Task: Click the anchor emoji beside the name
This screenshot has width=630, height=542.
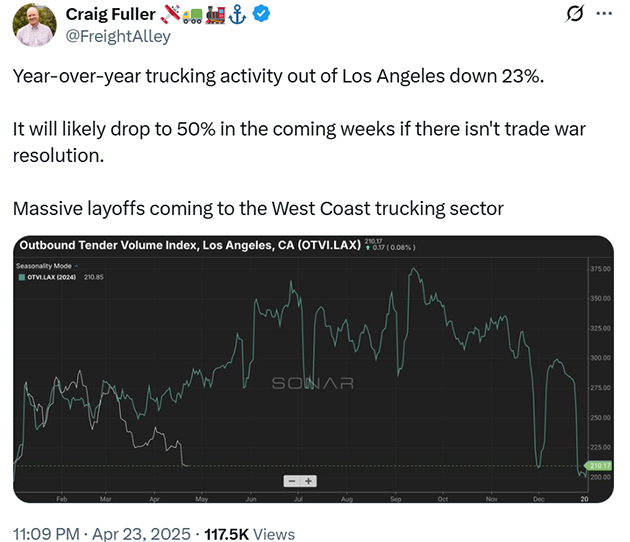Action: pyautogui.click(x=237, y=14)
